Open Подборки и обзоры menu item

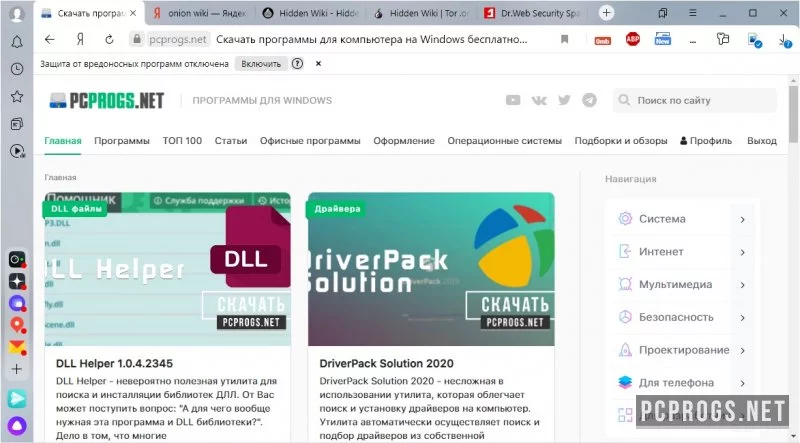point(621,141)
